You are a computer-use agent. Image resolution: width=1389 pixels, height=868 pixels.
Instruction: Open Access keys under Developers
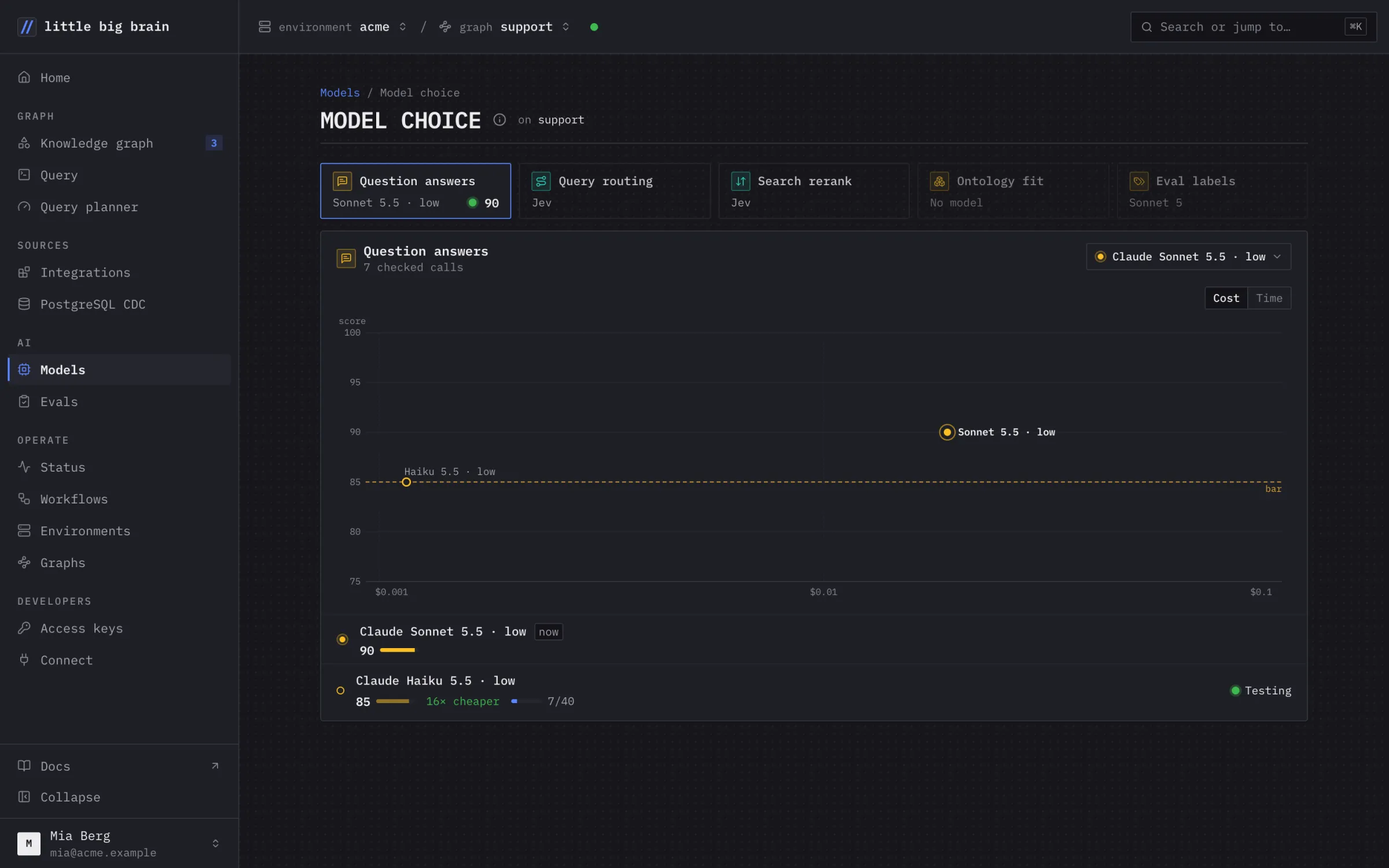pos(119,628)
